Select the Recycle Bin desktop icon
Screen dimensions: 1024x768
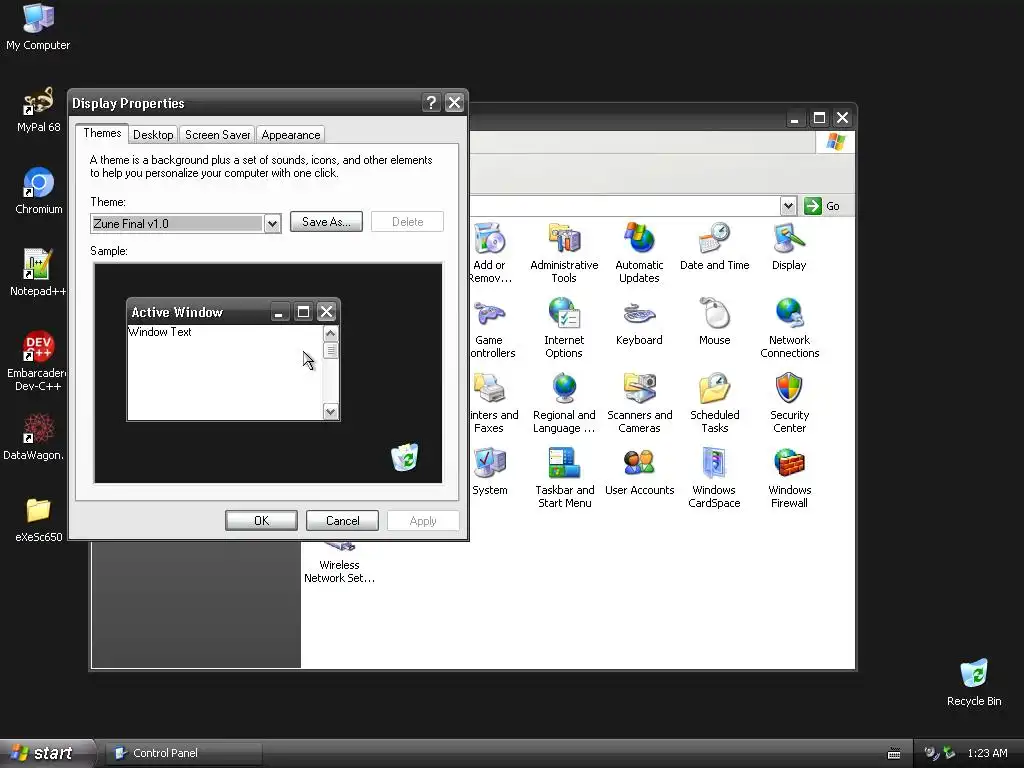974,682
